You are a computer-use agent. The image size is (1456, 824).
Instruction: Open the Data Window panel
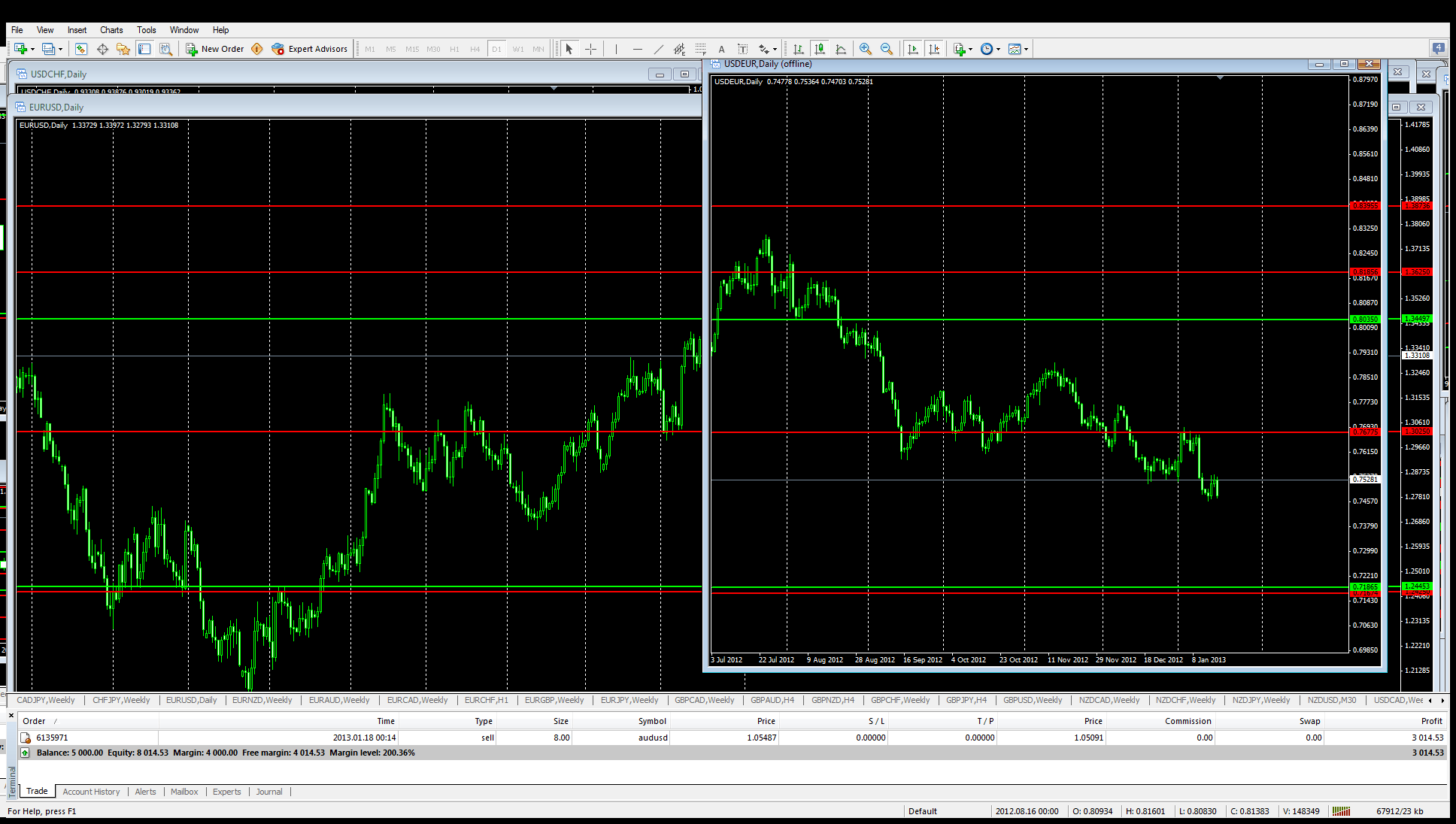click(x=102, y=49)
